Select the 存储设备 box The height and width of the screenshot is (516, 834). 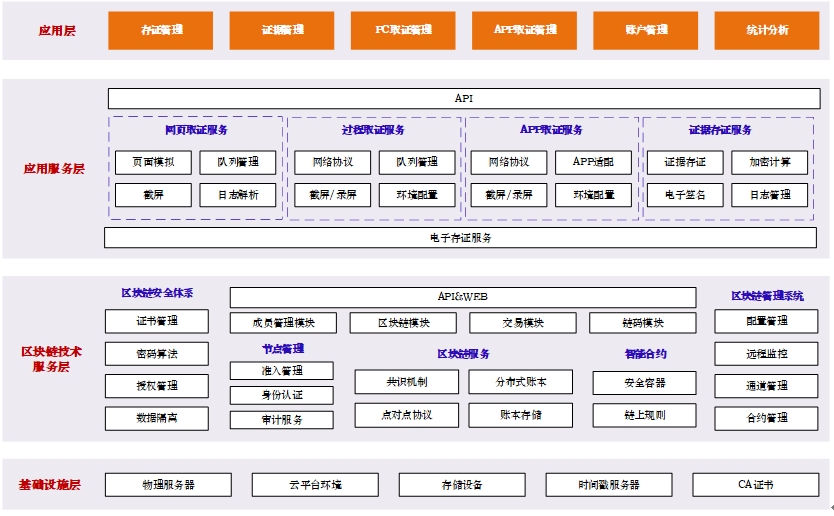[x=462, y=485]
